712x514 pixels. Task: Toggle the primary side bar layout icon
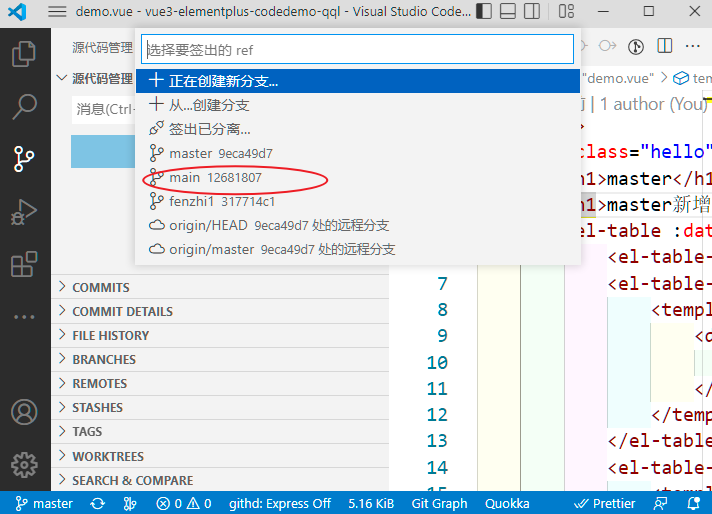pos(484,11)
